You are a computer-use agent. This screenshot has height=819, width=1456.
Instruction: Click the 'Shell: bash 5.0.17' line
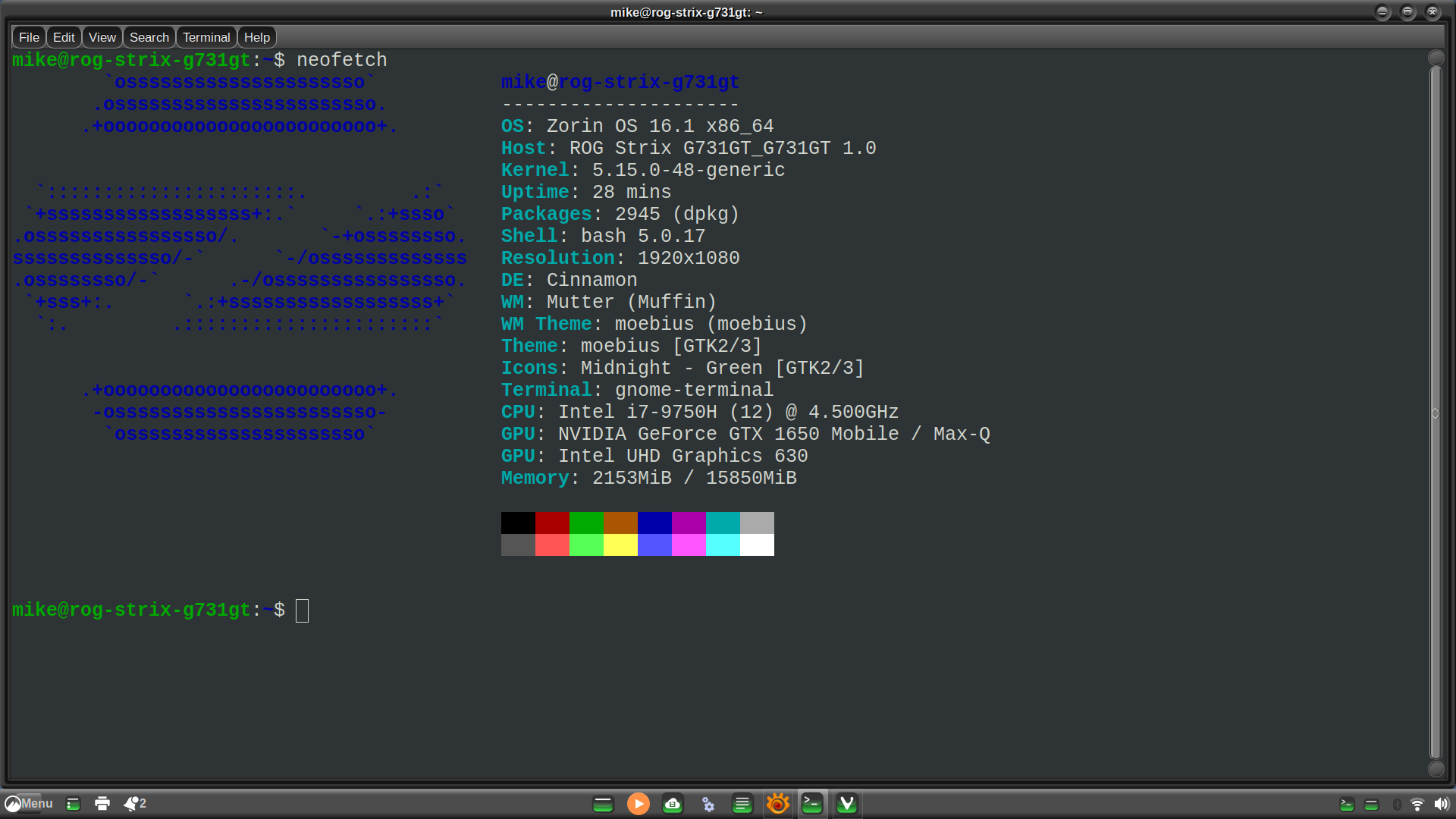point(603,237)
